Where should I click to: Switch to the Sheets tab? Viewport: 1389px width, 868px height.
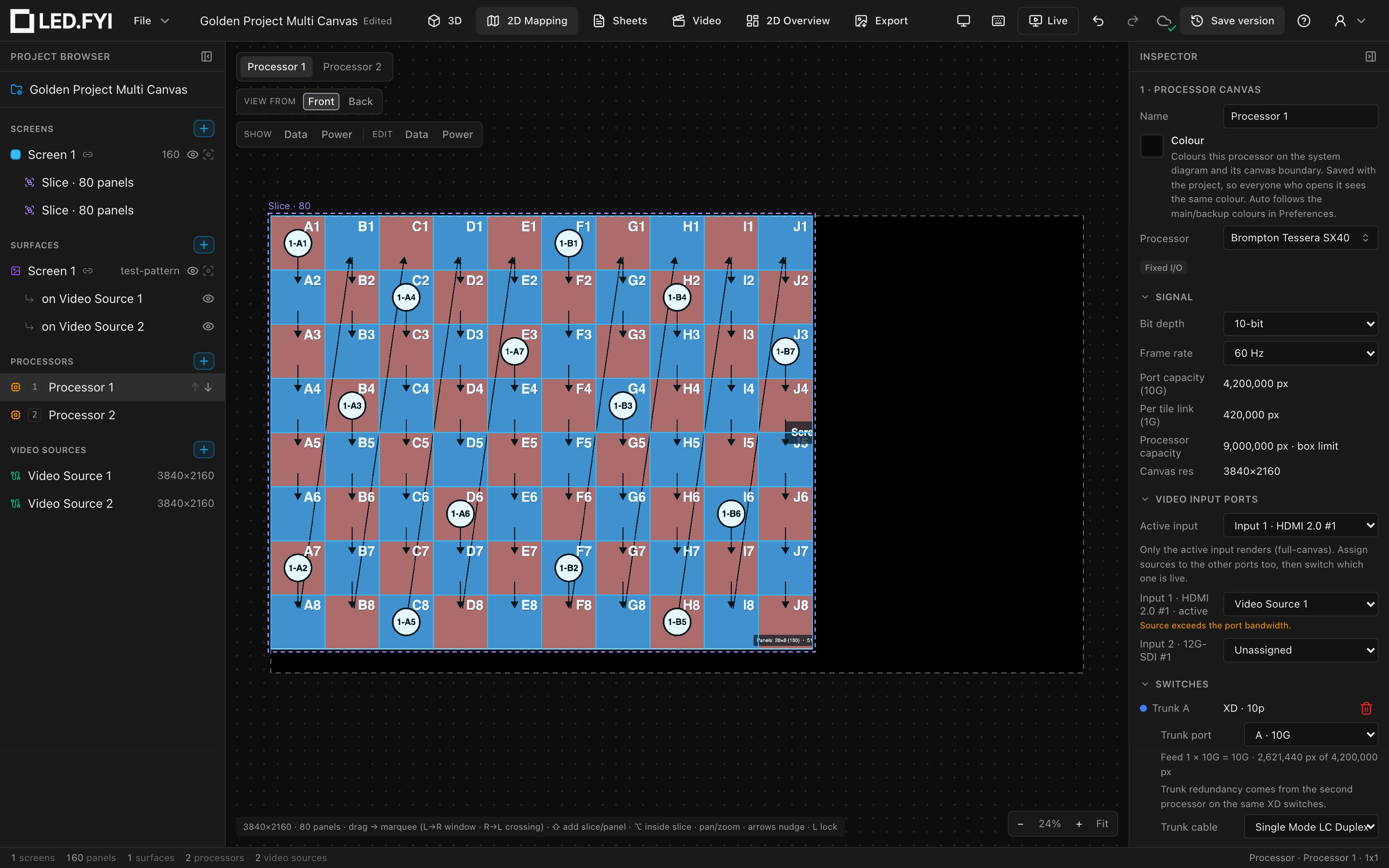click(x=620, y=21)
